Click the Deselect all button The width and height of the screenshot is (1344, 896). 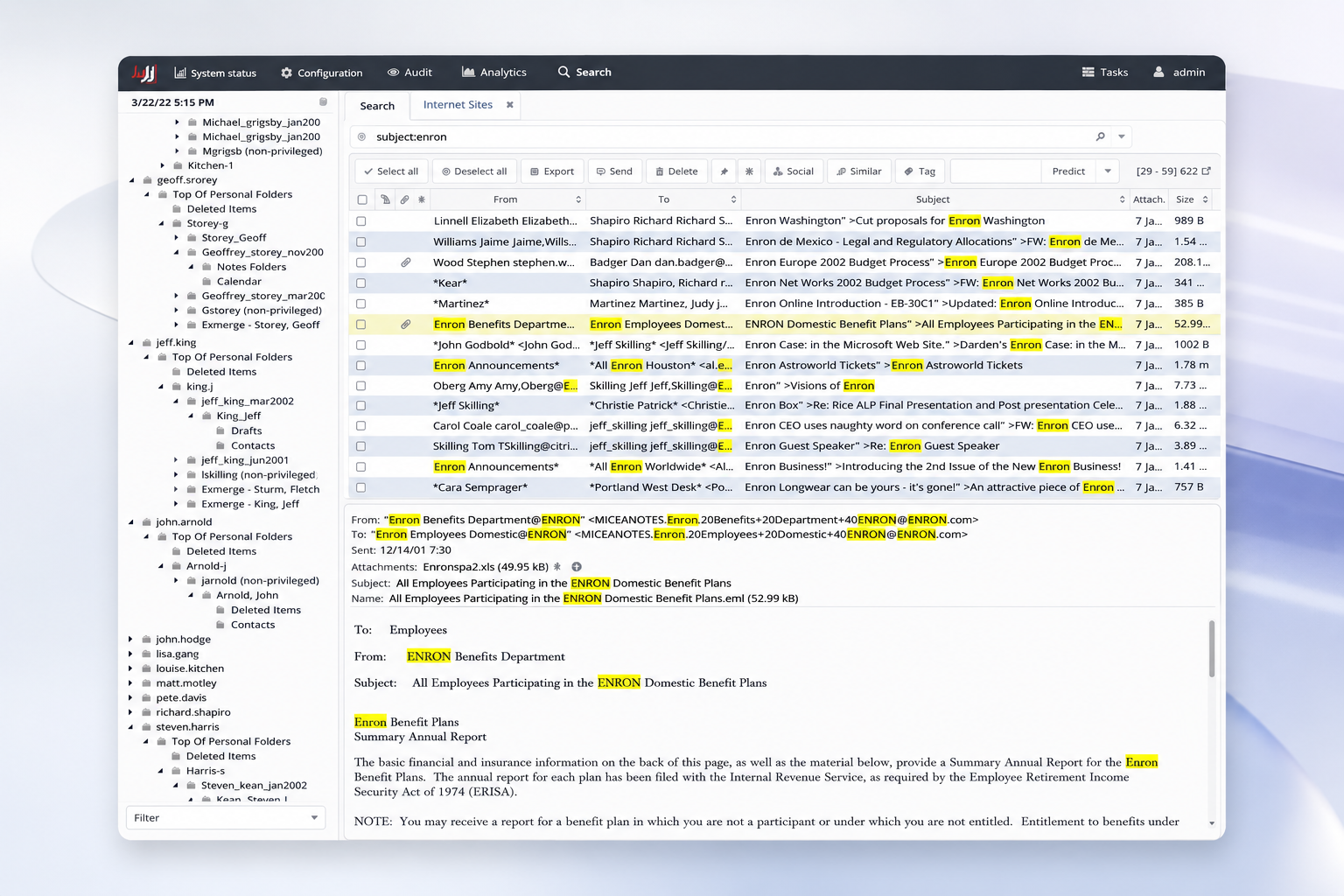473,171
